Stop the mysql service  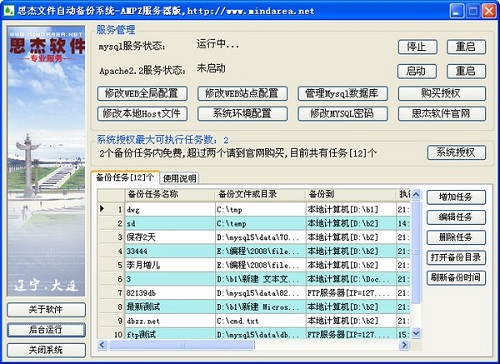coord(417,47)
